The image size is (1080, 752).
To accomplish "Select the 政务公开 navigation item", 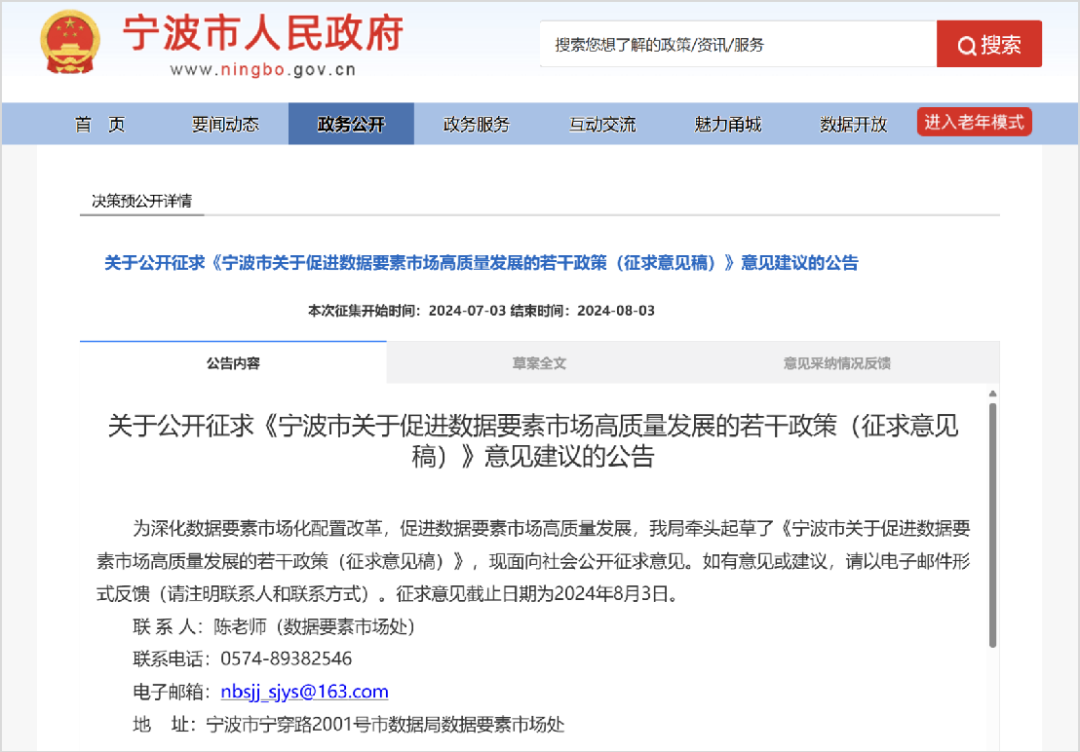I will coord(351,124).
